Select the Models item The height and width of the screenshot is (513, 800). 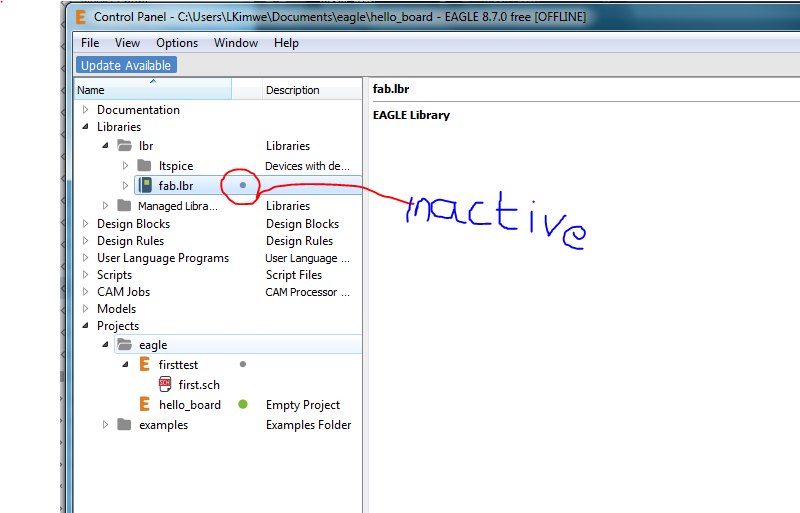117,309
